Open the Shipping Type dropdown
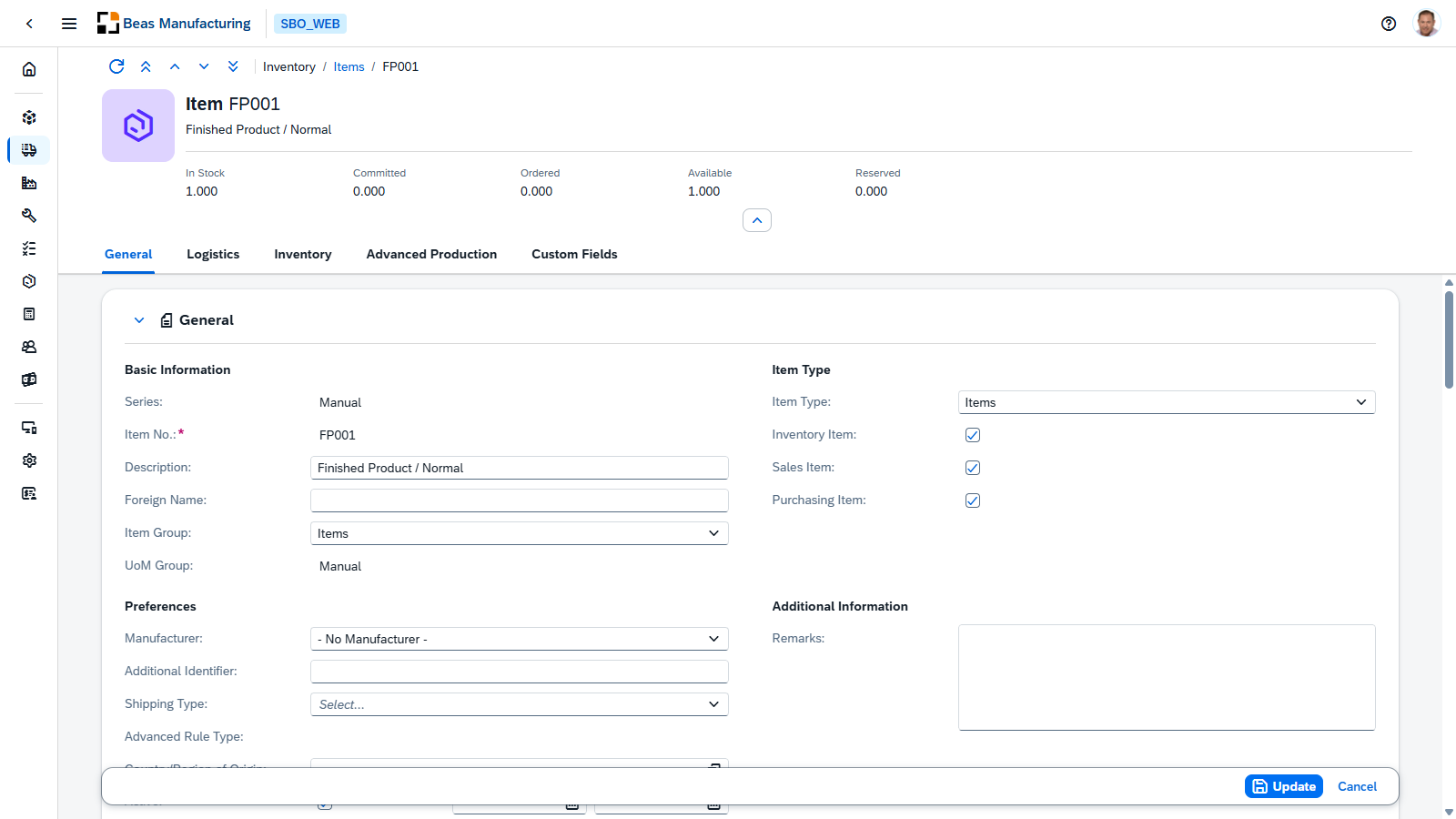This screenshot has width=1456, height=819. 520,704
